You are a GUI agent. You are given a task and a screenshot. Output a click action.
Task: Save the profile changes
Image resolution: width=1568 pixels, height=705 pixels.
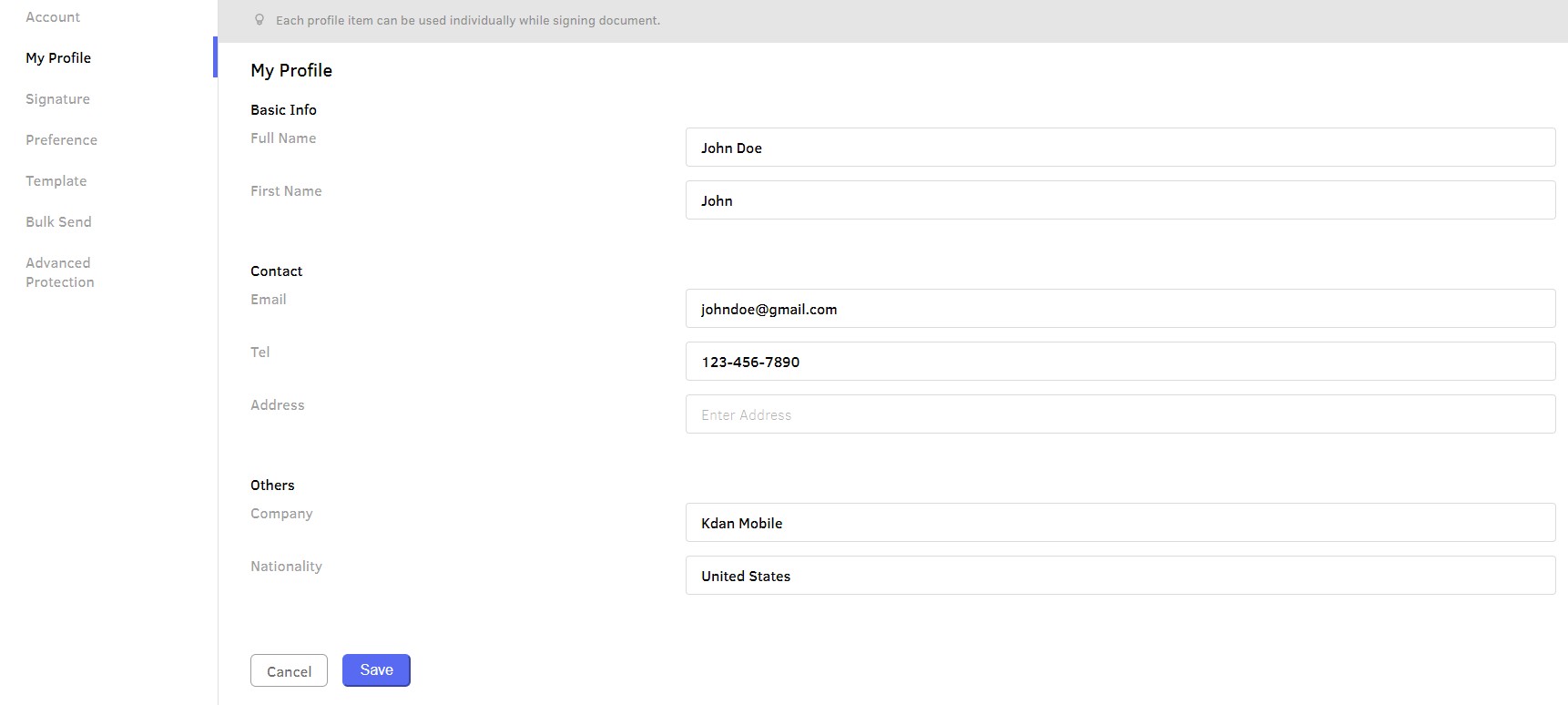point(376,670)
